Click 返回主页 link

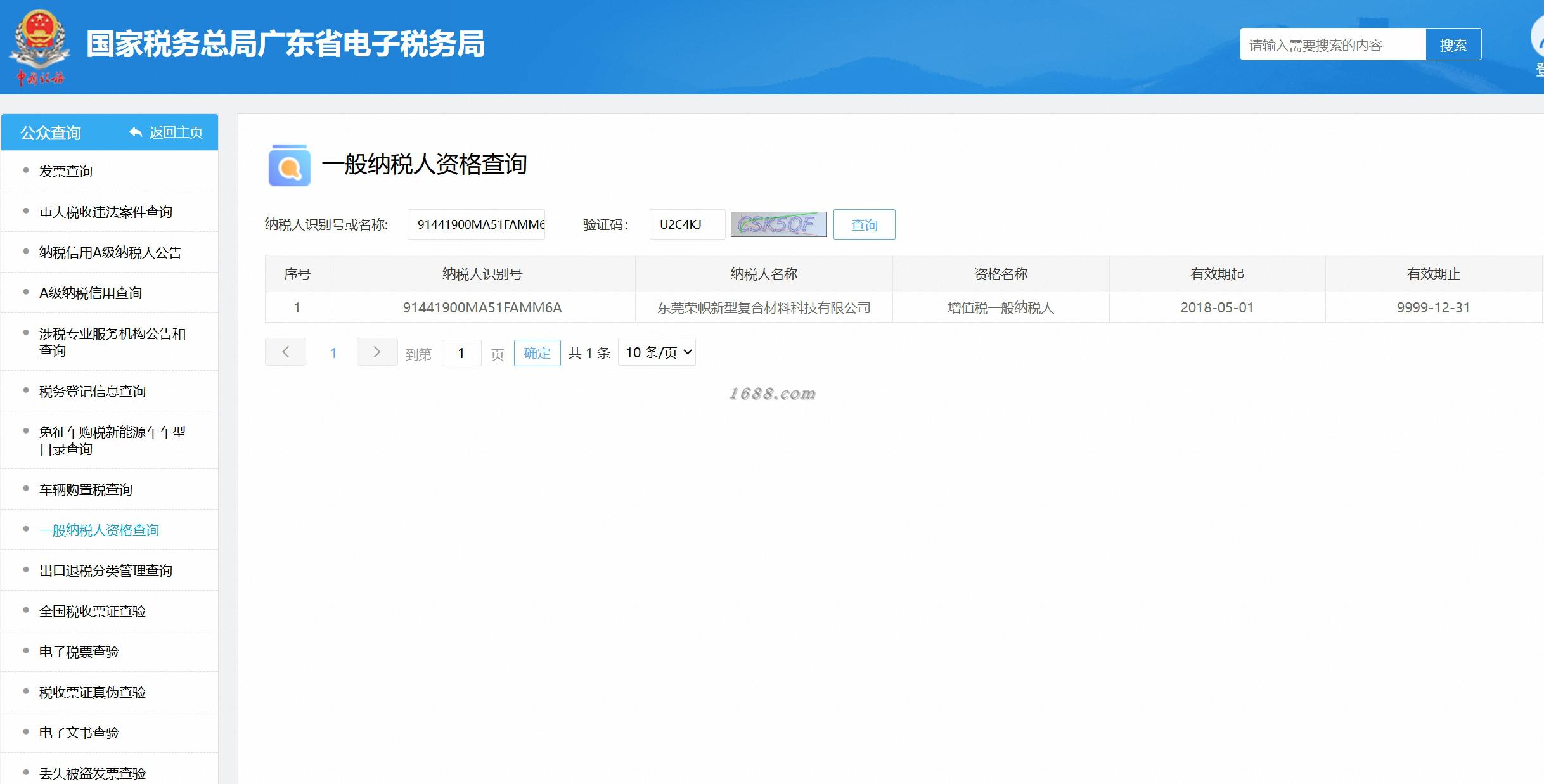pos(176,132)
